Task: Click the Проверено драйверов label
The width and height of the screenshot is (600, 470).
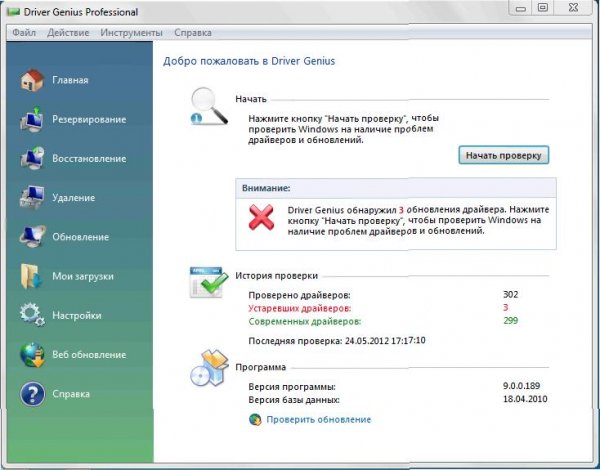Action: click(x=299, y=295)
